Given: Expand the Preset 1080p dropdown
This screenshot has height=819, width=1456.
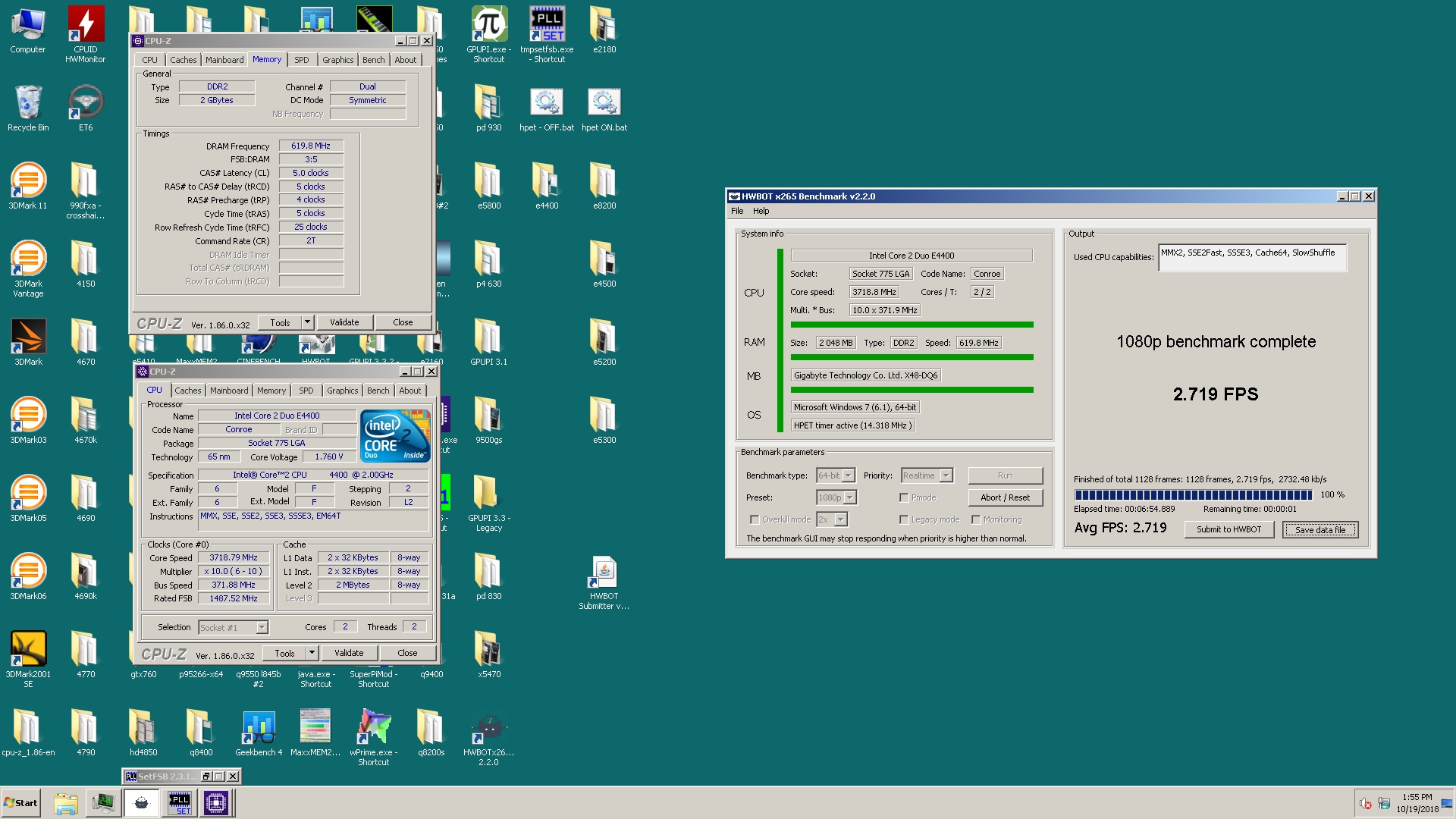Looking at the screenshot, I should pyautogui.click(x=850, y=497).
